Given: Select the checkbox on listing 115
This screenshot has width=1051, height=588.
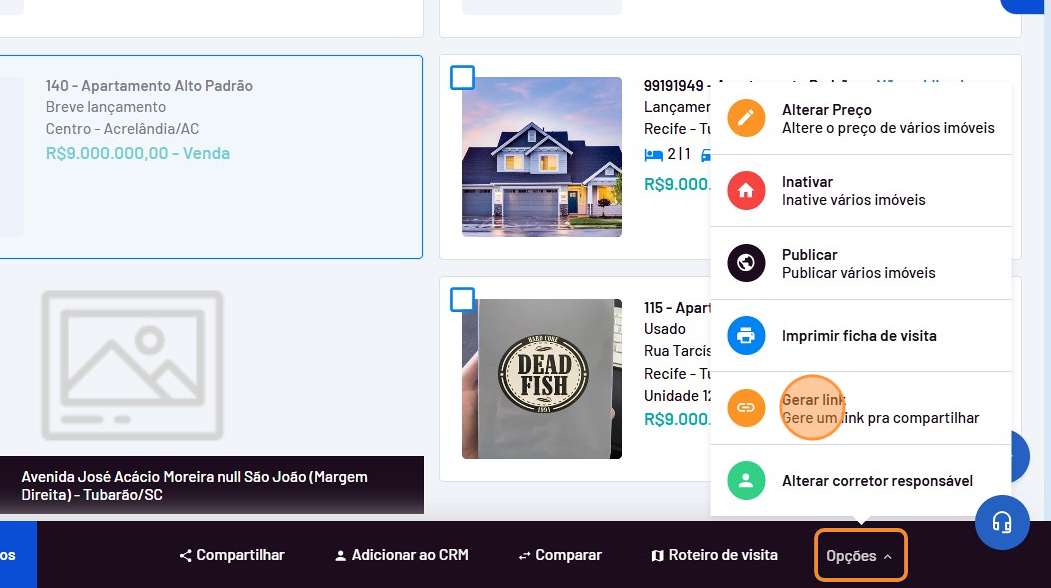Looking at the screenshot, I should click(462, 299).
